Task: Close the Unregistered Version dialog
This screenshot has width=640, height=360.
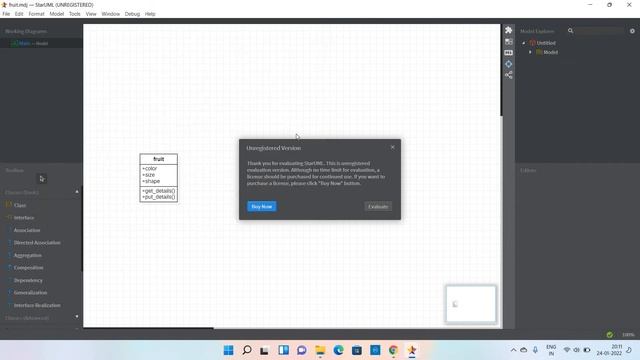Action: (393, 147)
